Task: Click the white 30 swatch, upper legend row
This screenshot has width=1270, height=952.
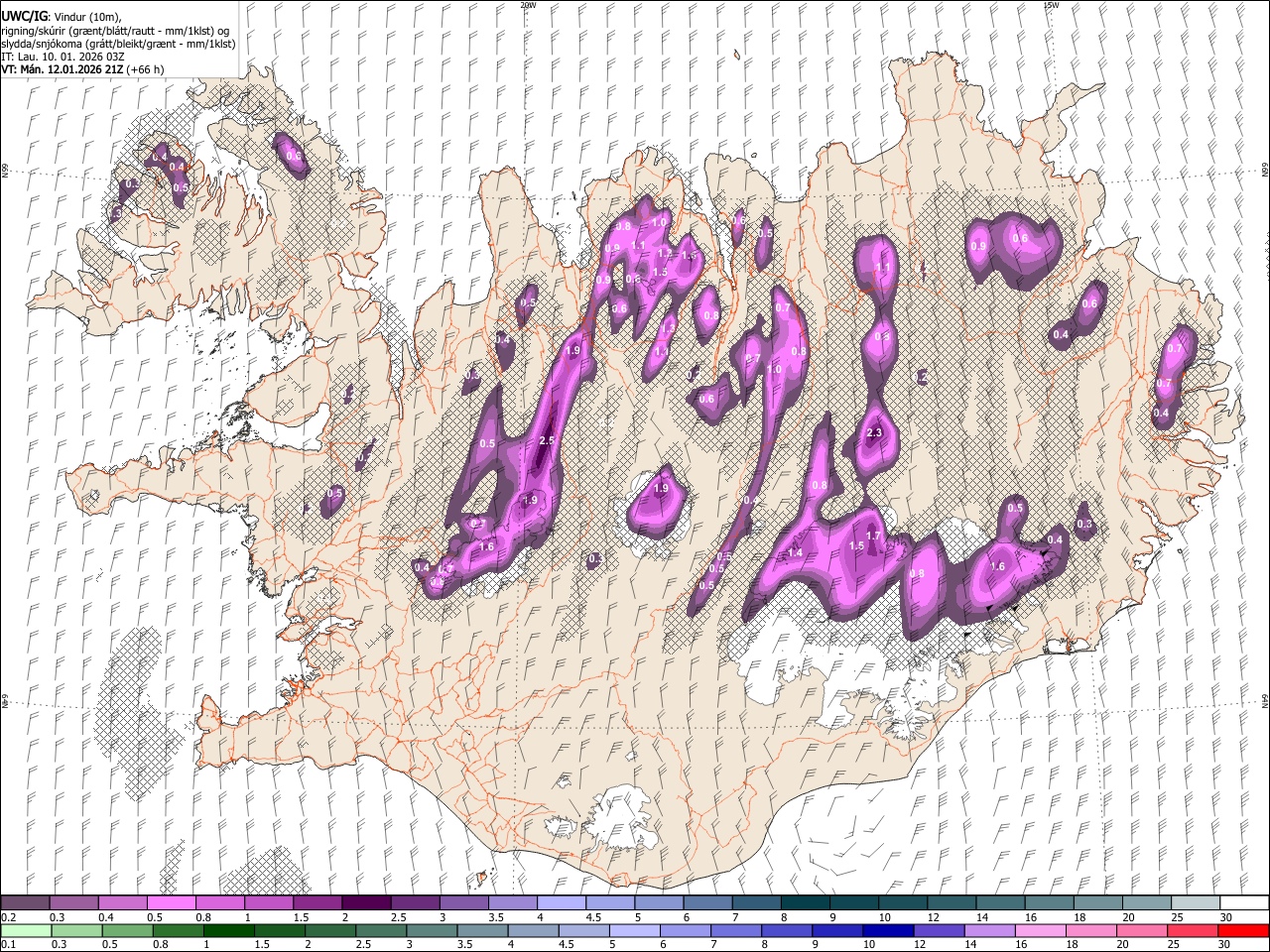Action: 1244,903
